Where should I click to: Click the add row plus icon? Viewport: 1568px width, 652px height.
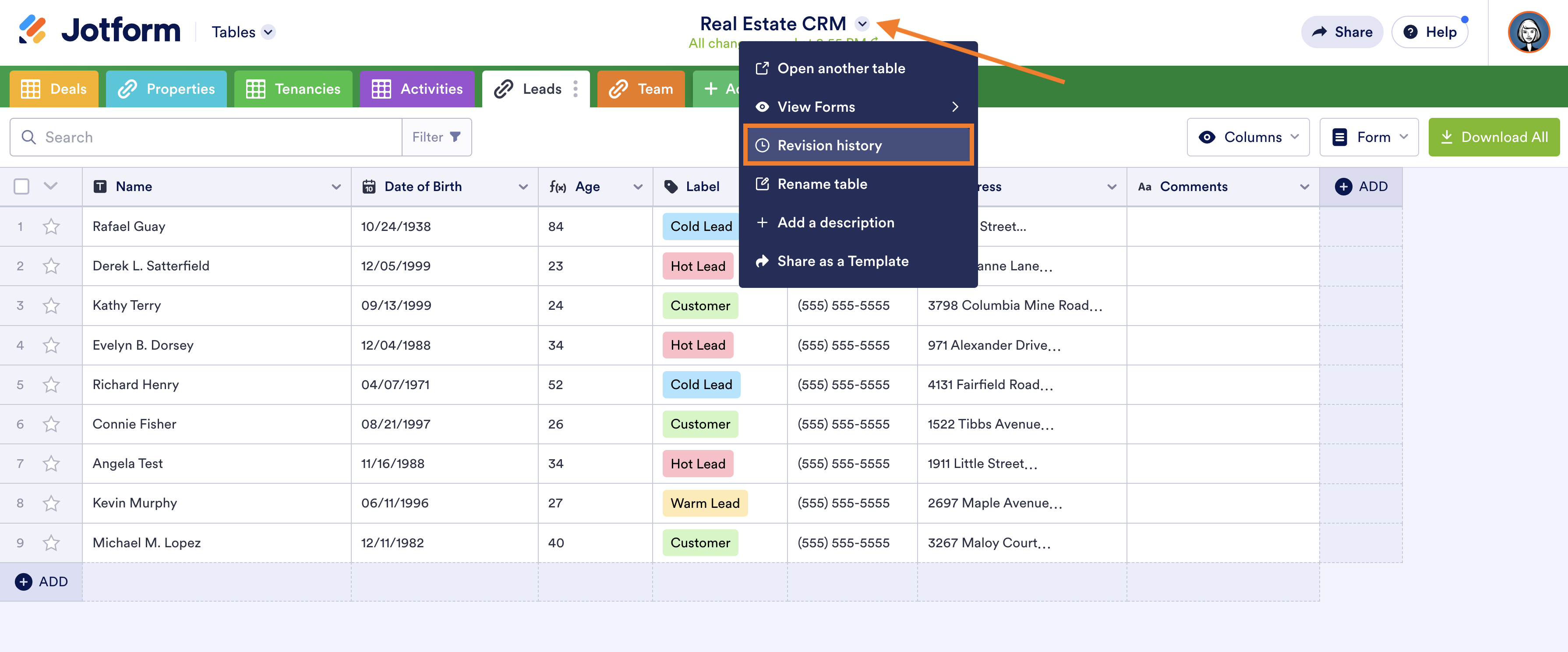click(x=23, y=581)
